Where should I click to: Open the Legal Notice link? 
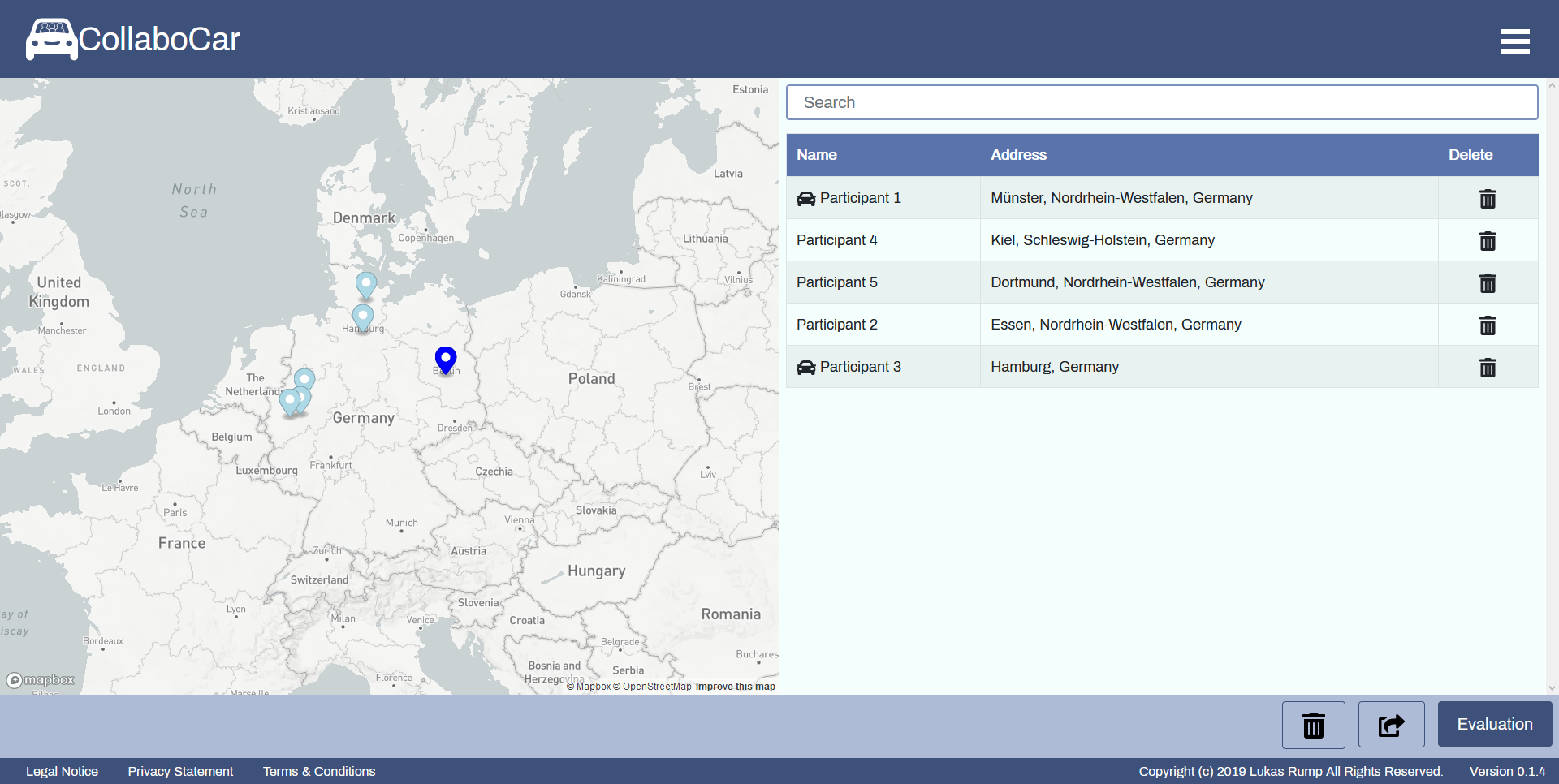pyautogui.click(x=62, y=771)
